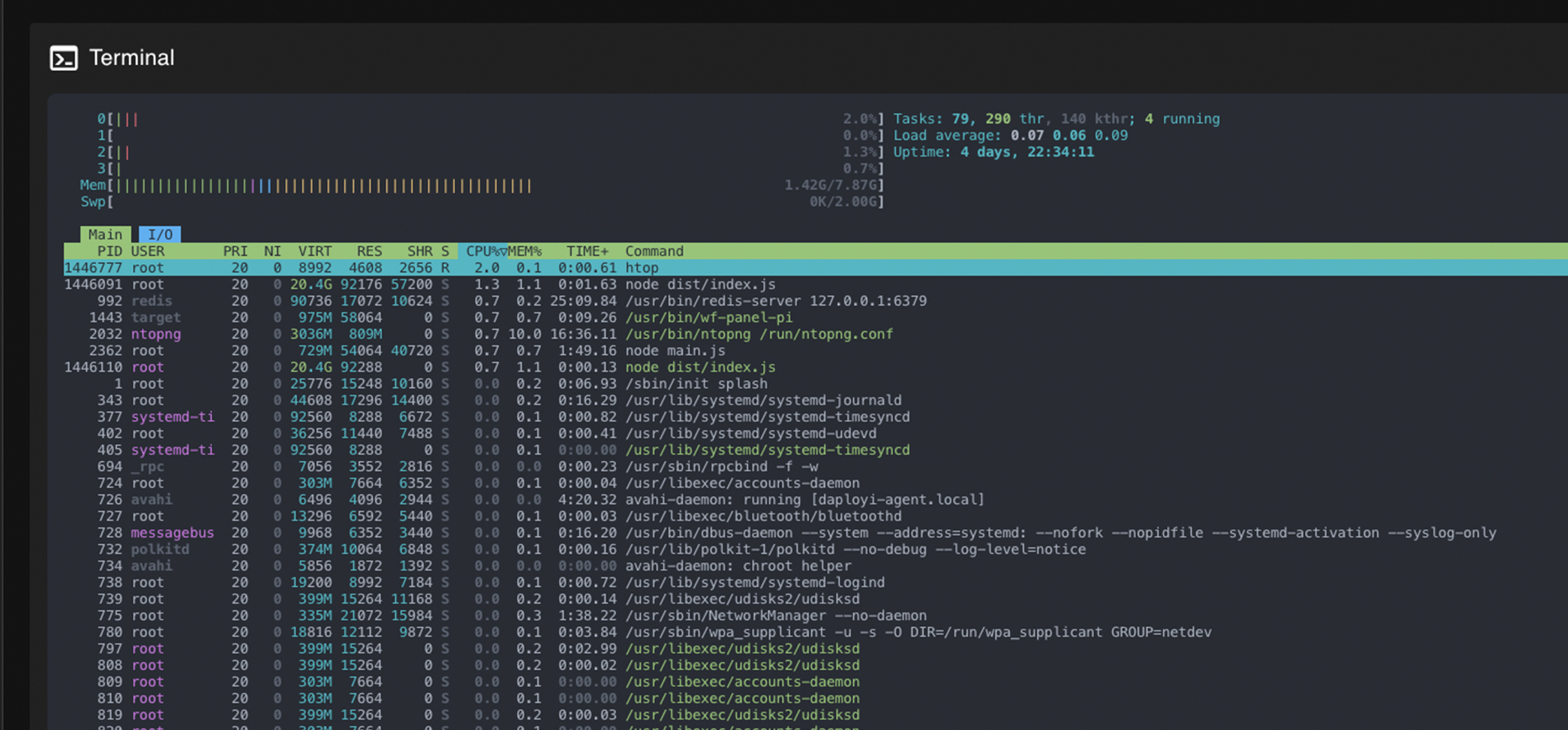
Task: Click the Mem usage bar meter
Action: coord(482,185)
